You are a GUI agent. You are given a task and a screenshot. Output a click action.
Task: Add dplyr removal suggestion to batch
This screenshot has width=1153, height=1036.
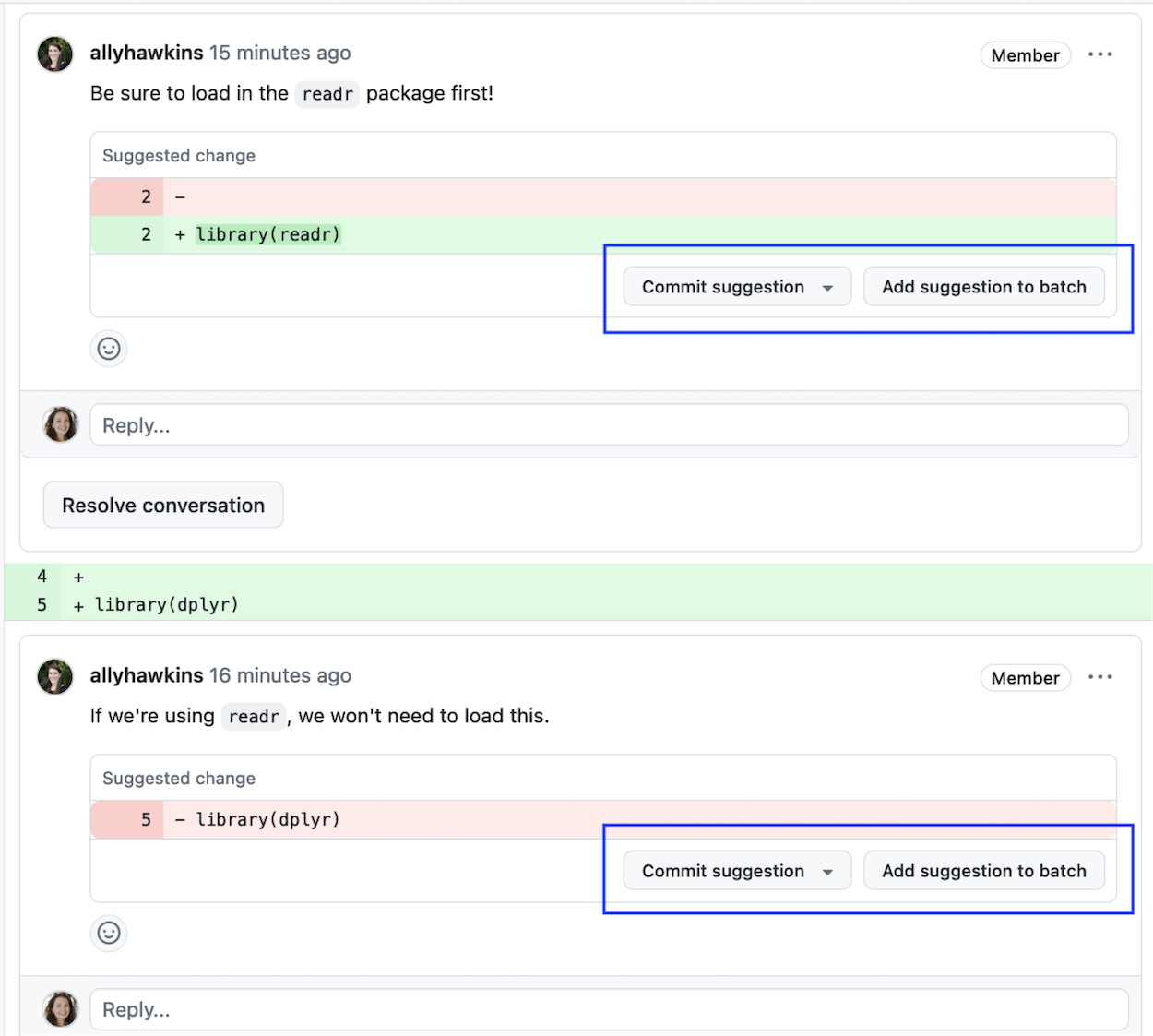pyautogui.click(x=984, y=871)
